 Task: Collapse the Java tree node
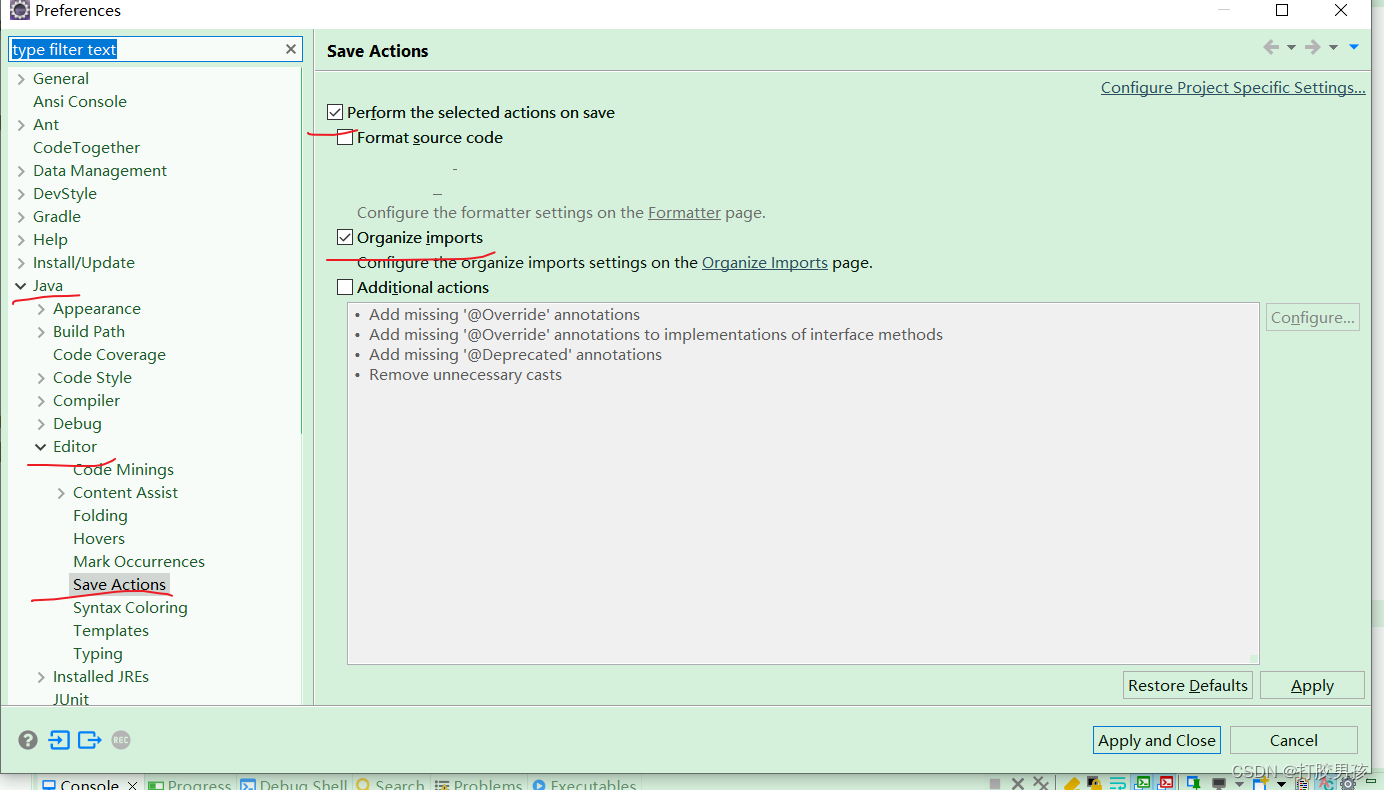21,286
